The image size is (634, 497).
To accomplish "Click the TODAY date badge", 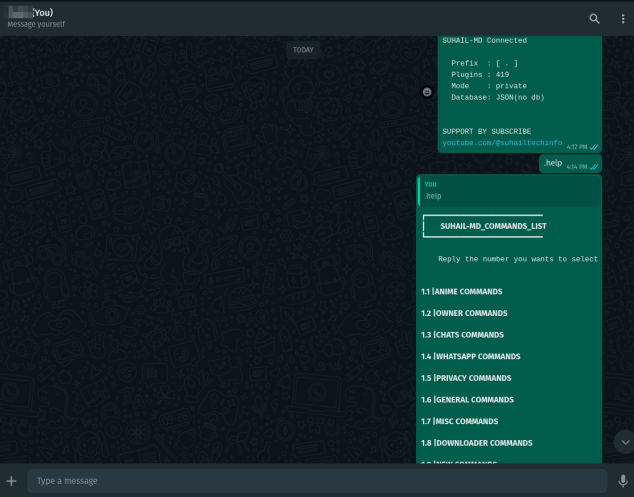I will [x=303, y=50].
